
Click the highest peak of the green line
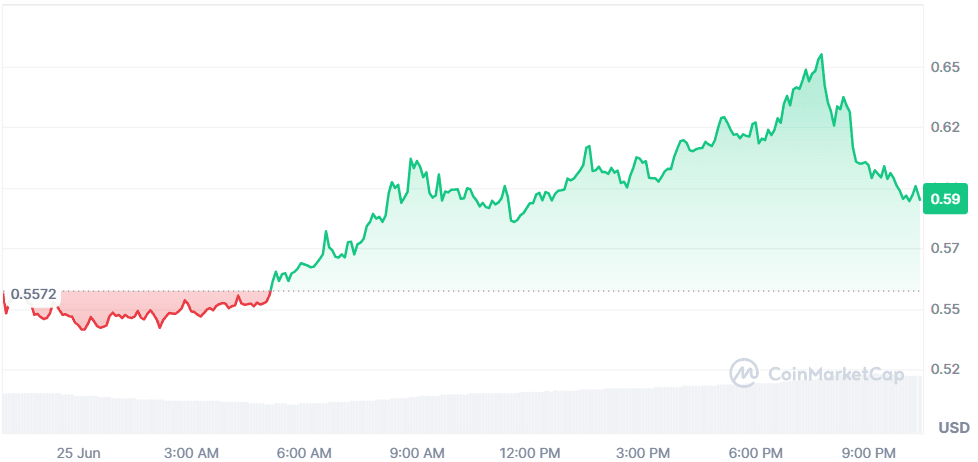(822, 55)
